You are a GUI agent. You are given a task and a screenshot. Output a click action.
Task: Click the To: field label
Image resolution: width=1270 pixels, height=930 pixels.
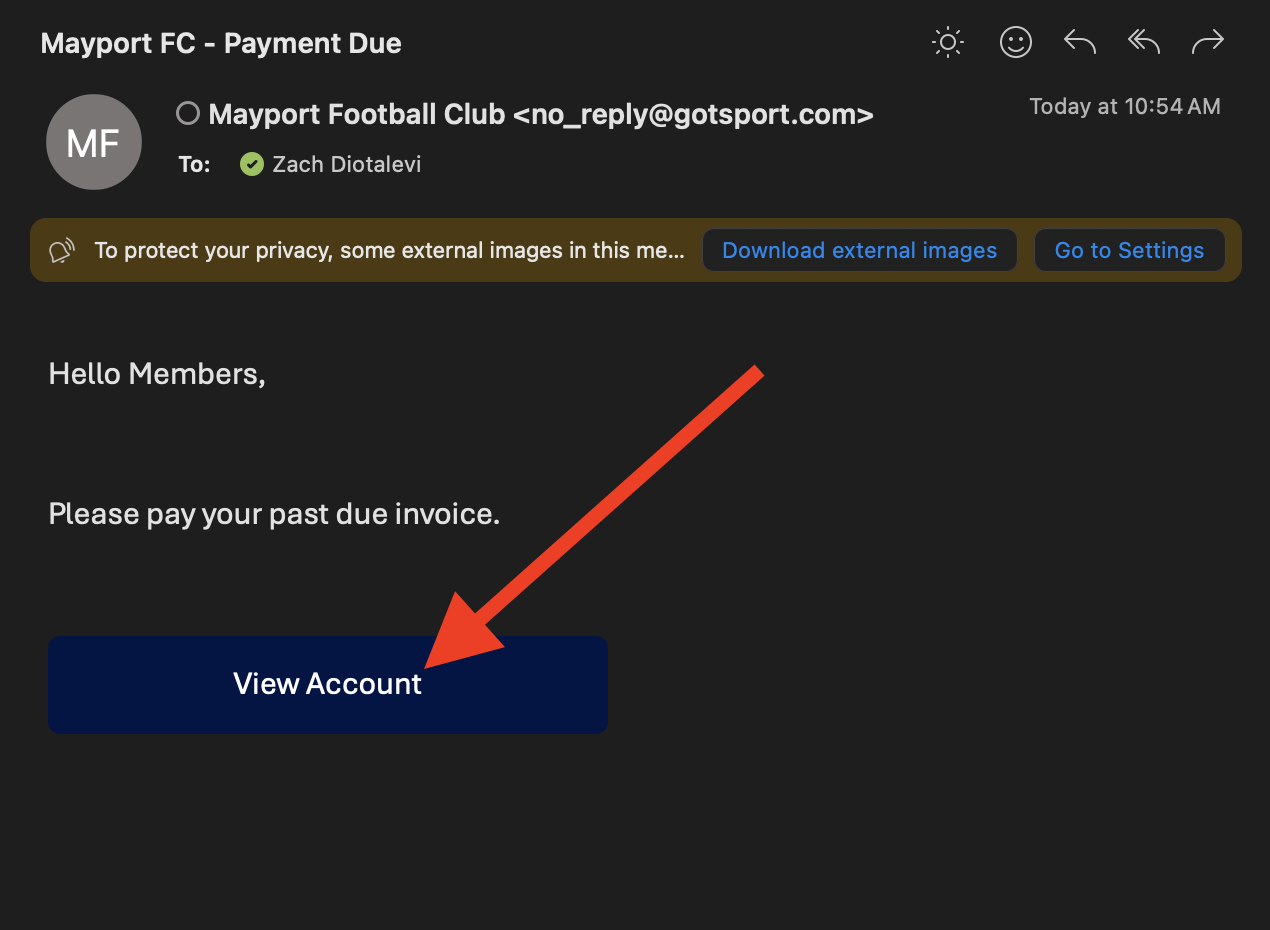[x=194, y=165]
